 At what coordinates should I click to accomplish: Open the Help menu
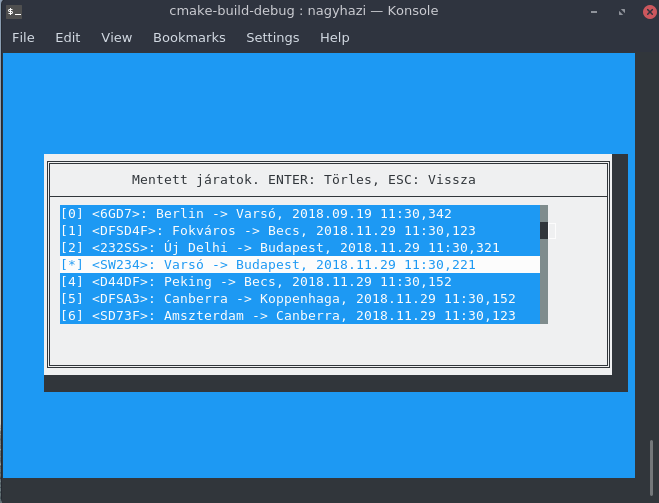coord(335,37)
